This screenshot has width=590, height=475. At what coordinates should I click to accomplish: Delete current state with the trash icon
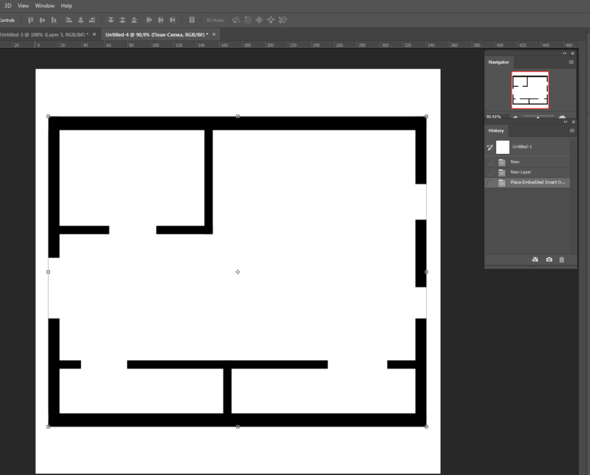[562, 260]
